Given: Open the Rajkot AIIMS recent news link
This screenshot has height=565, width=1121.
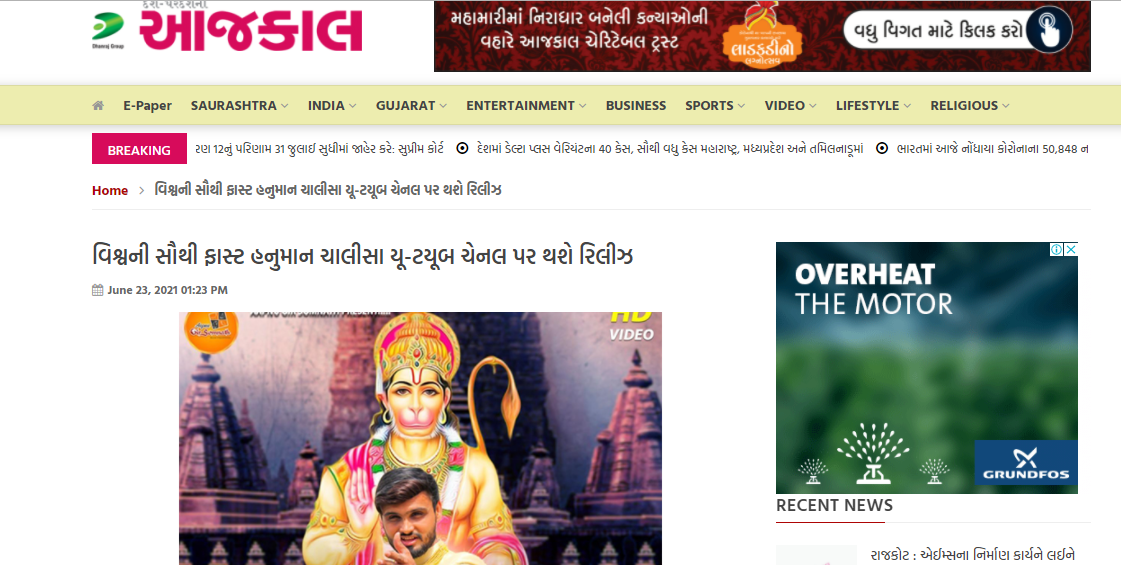Looking at the screenshot, I should 974,555.
